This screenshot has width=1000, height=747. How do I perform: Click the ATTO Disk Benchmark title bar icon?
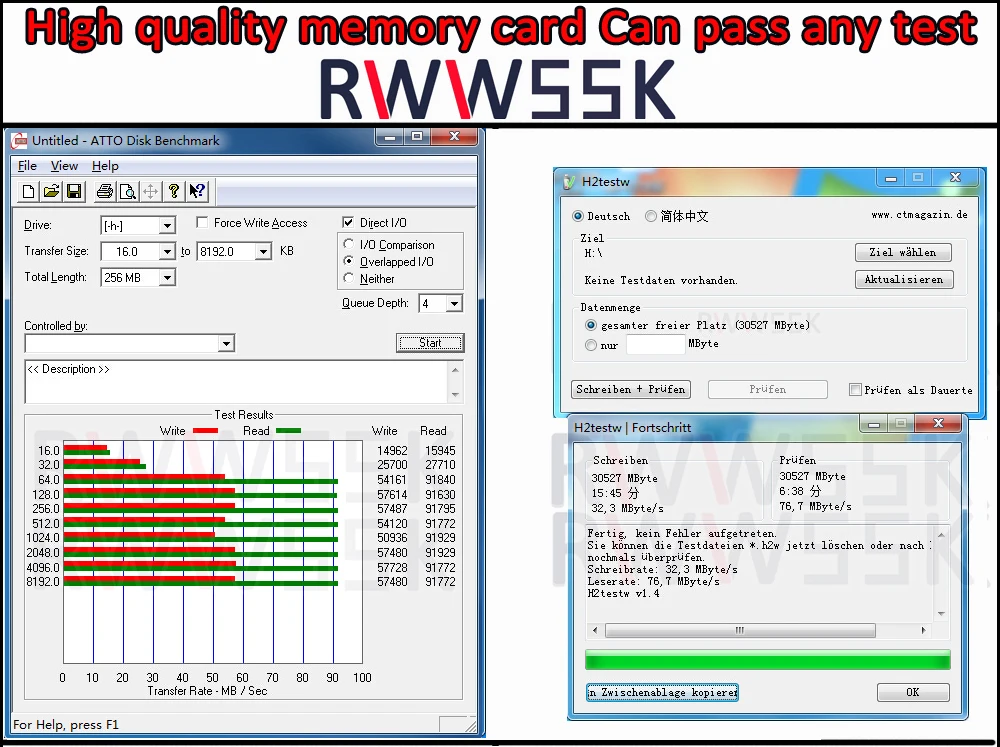tap(20, 140)
